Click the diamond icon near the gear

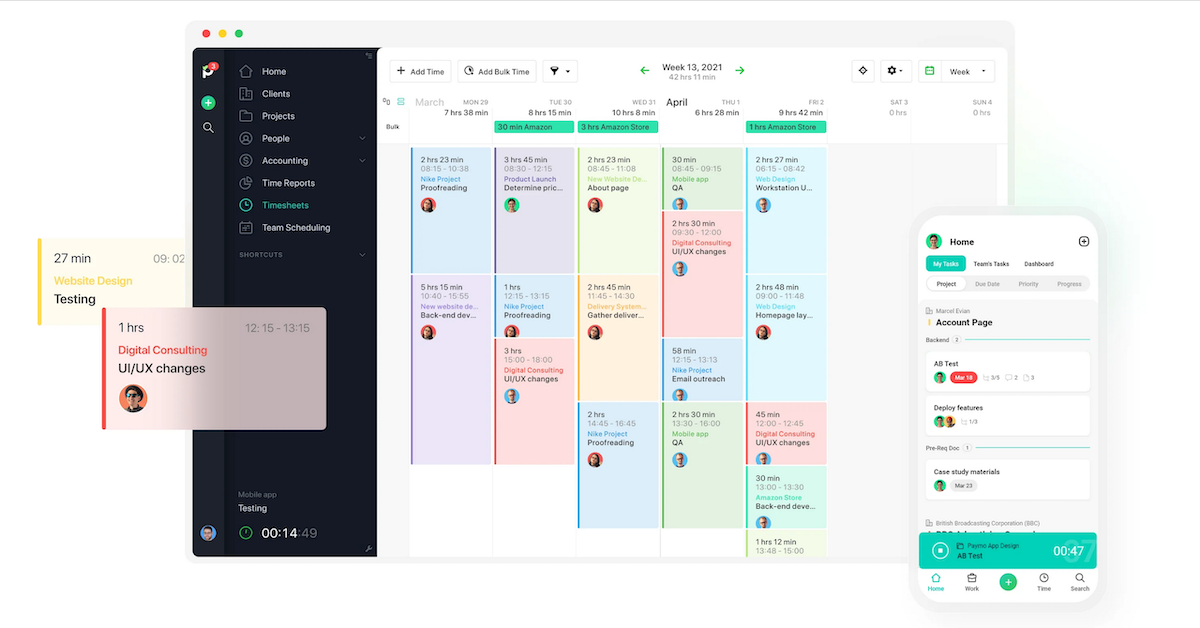pyautogui.click(x=862, y=71)
